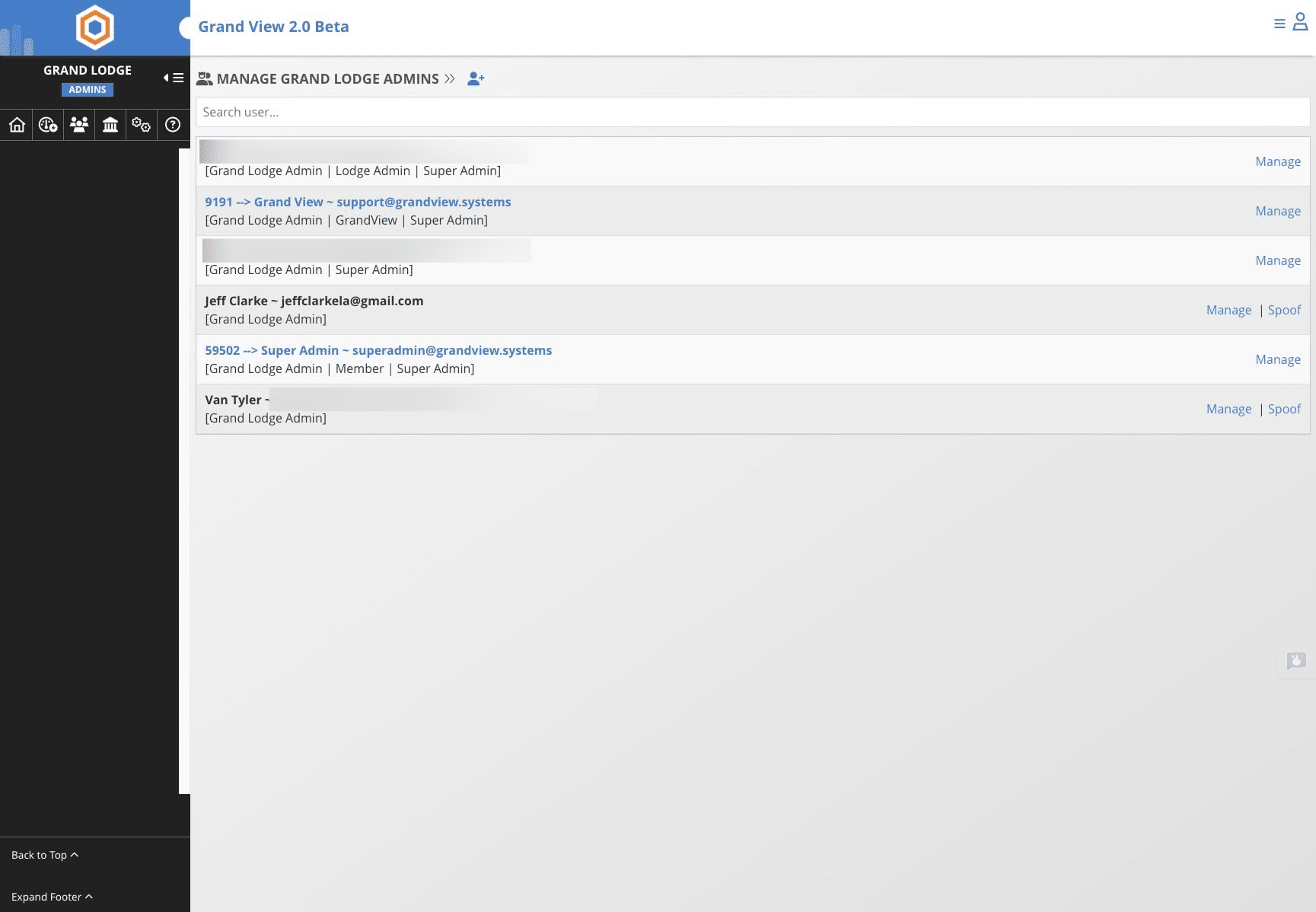Click the GRAND LODGE sidebar heading

coord(88,70)
